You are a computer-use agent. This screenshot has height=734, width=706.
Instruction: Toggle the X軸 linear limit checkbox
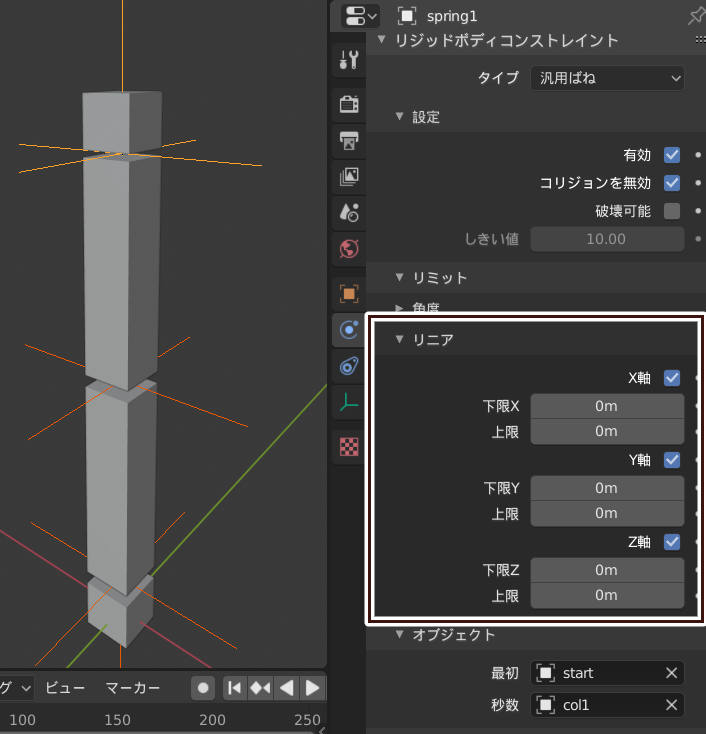671,378
